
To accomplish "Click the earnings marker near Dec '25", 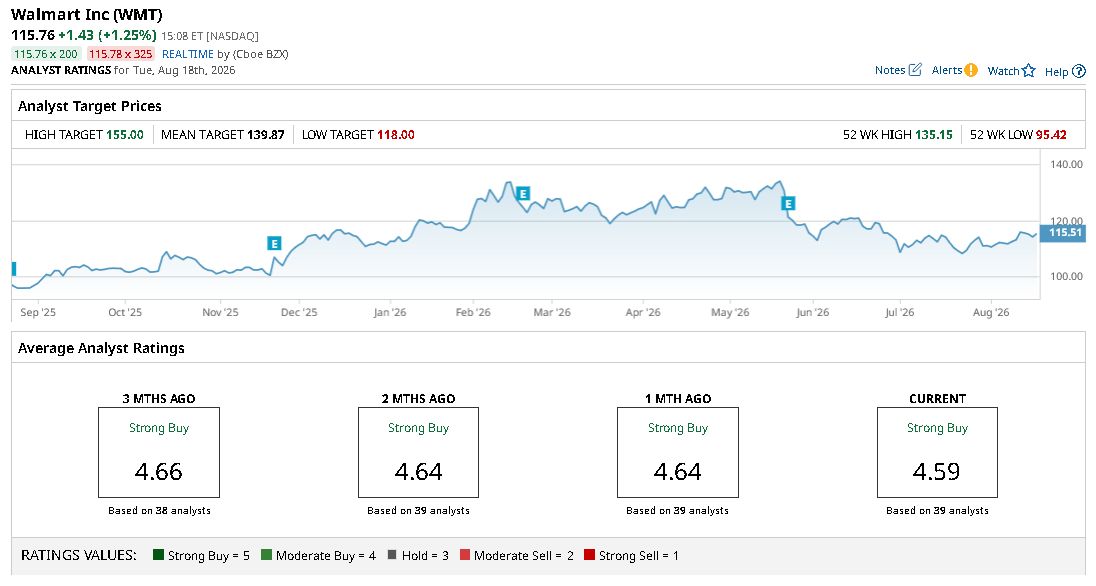I will (x=274, y=243).
